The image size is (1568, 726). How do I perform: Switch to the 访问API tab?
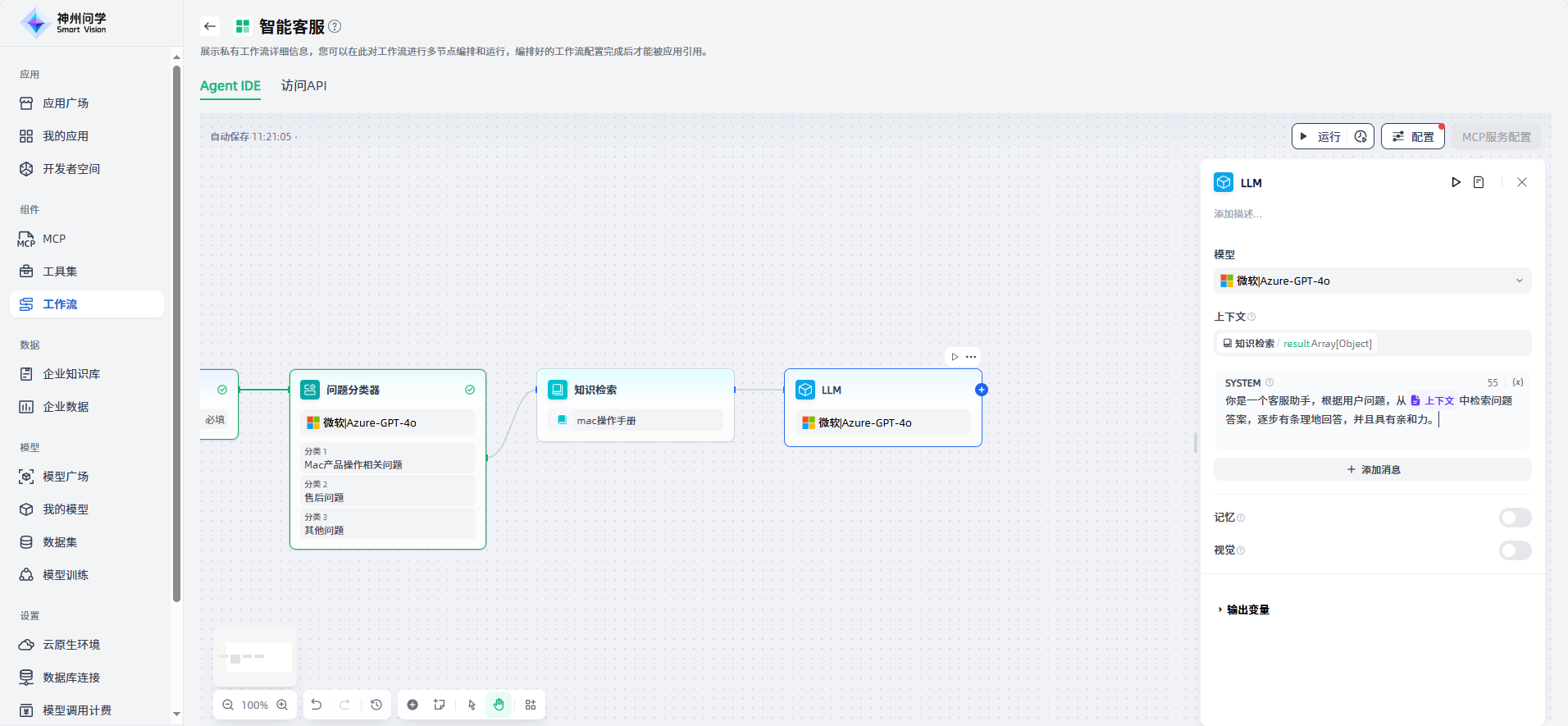click(303, 85)
